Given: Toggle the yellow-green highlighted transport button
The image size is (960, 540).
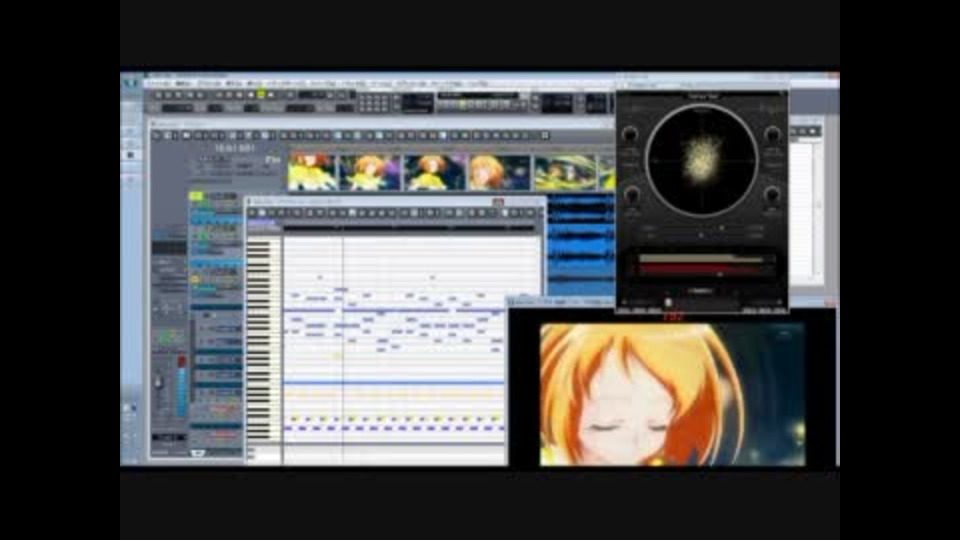Looking at the screenshot, I should [x=261, y=94].
